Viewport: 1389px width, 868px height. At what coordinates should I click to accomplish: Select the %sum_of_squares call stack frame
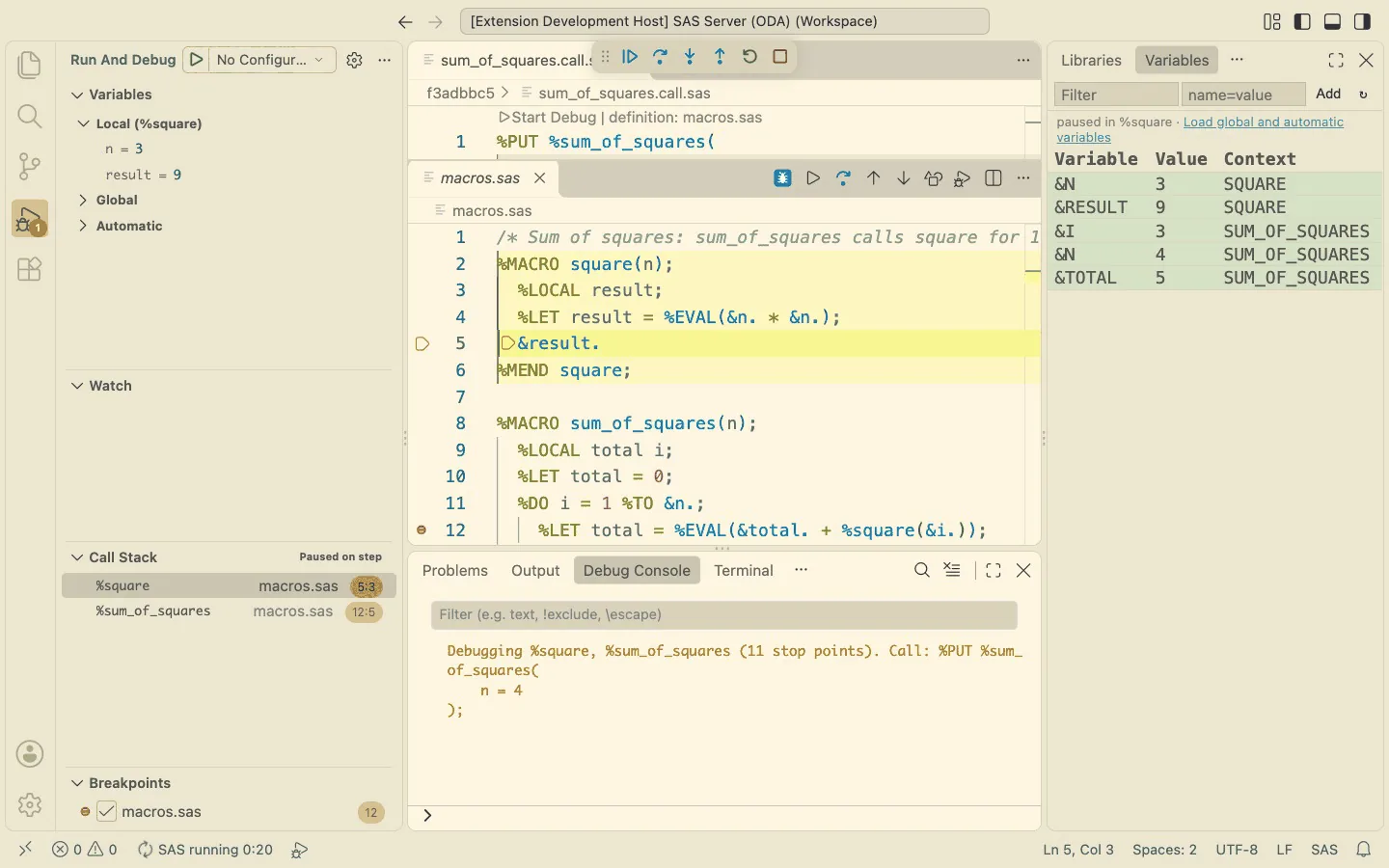[x=229, y=611]
